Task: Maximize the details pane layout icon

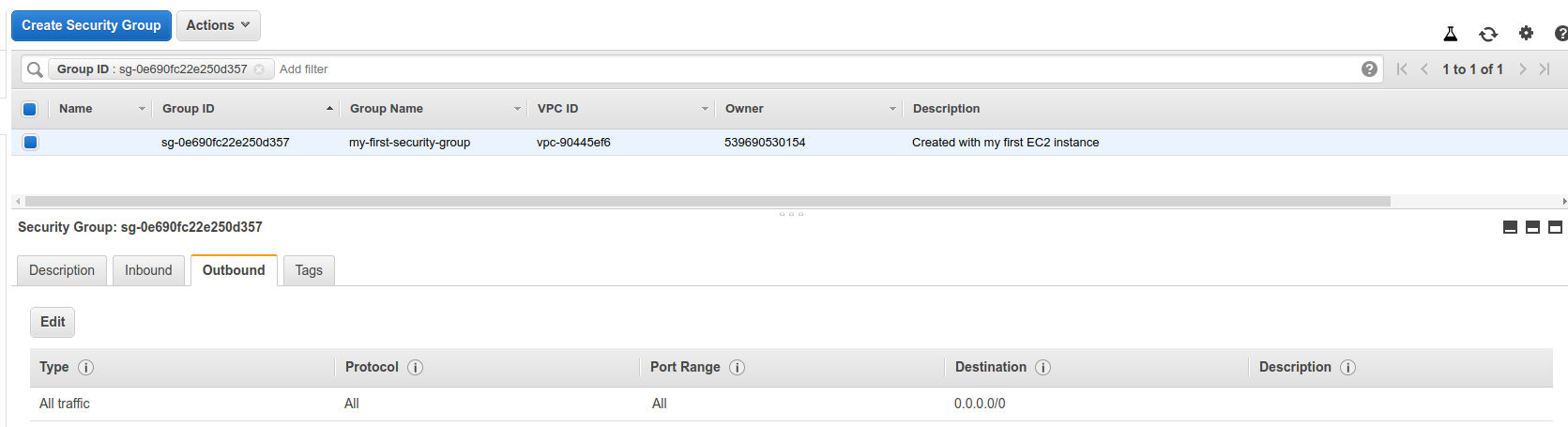Action: 1555,227
